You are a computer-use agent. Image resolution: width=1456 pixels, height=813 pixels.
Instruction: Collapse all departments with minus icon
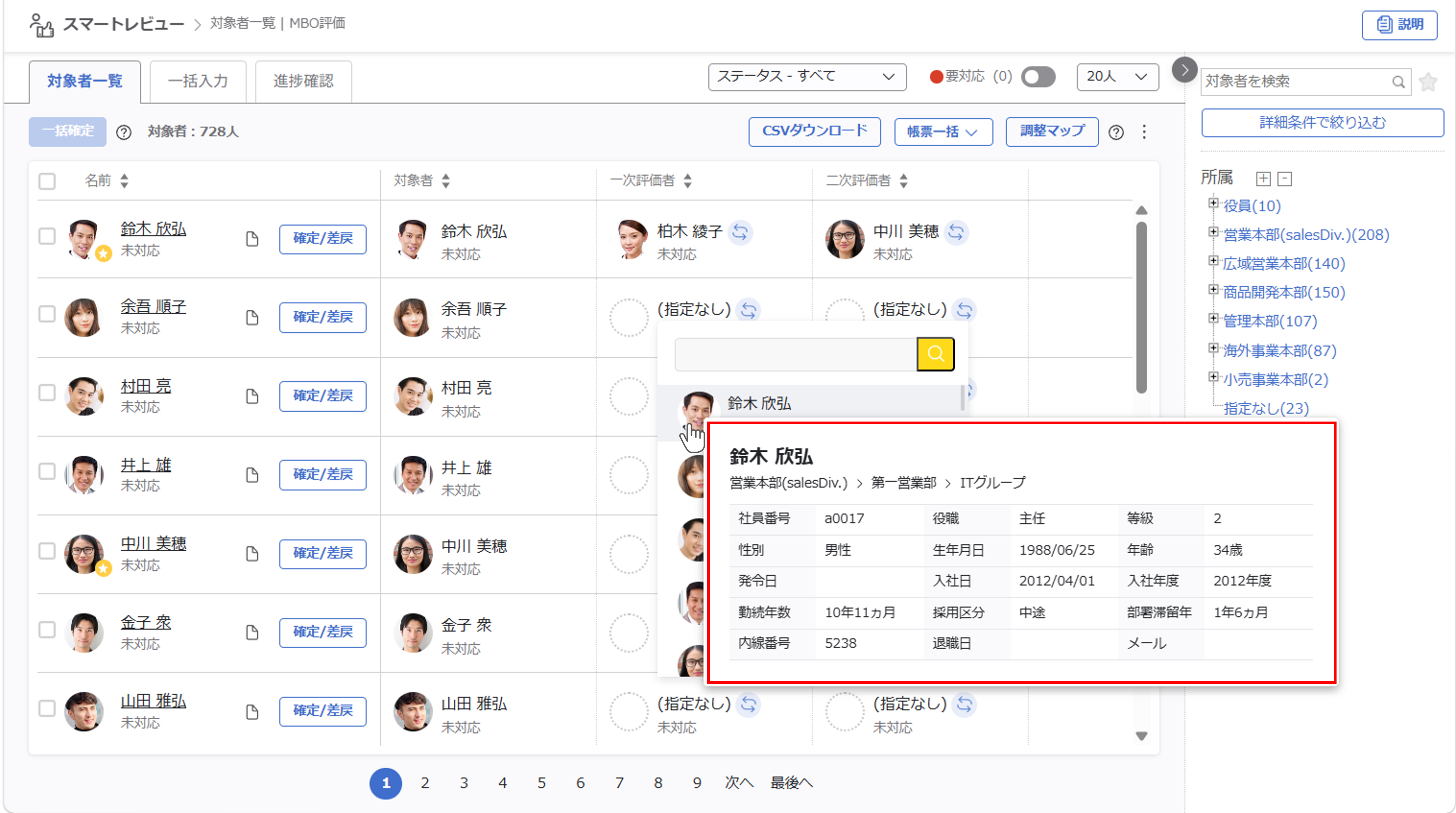point(1285,179)
